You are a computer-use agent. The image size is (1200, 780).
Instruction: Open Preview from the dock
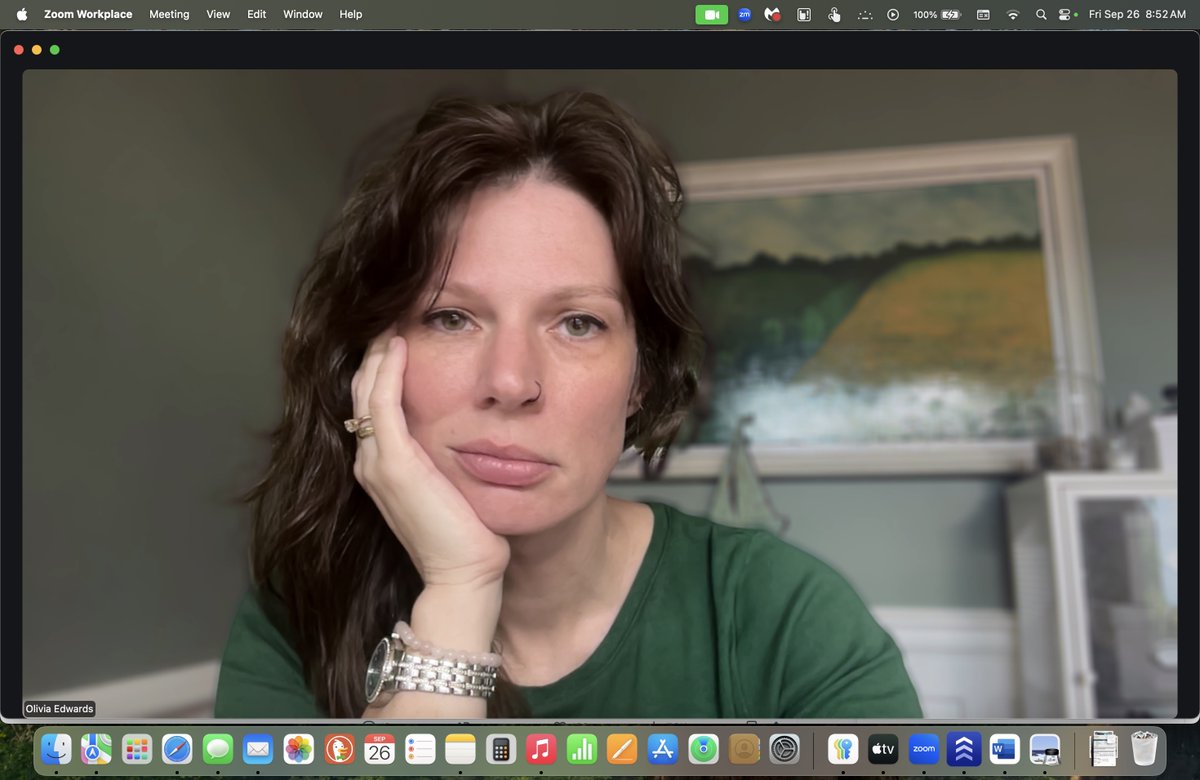pos(1045,748)
